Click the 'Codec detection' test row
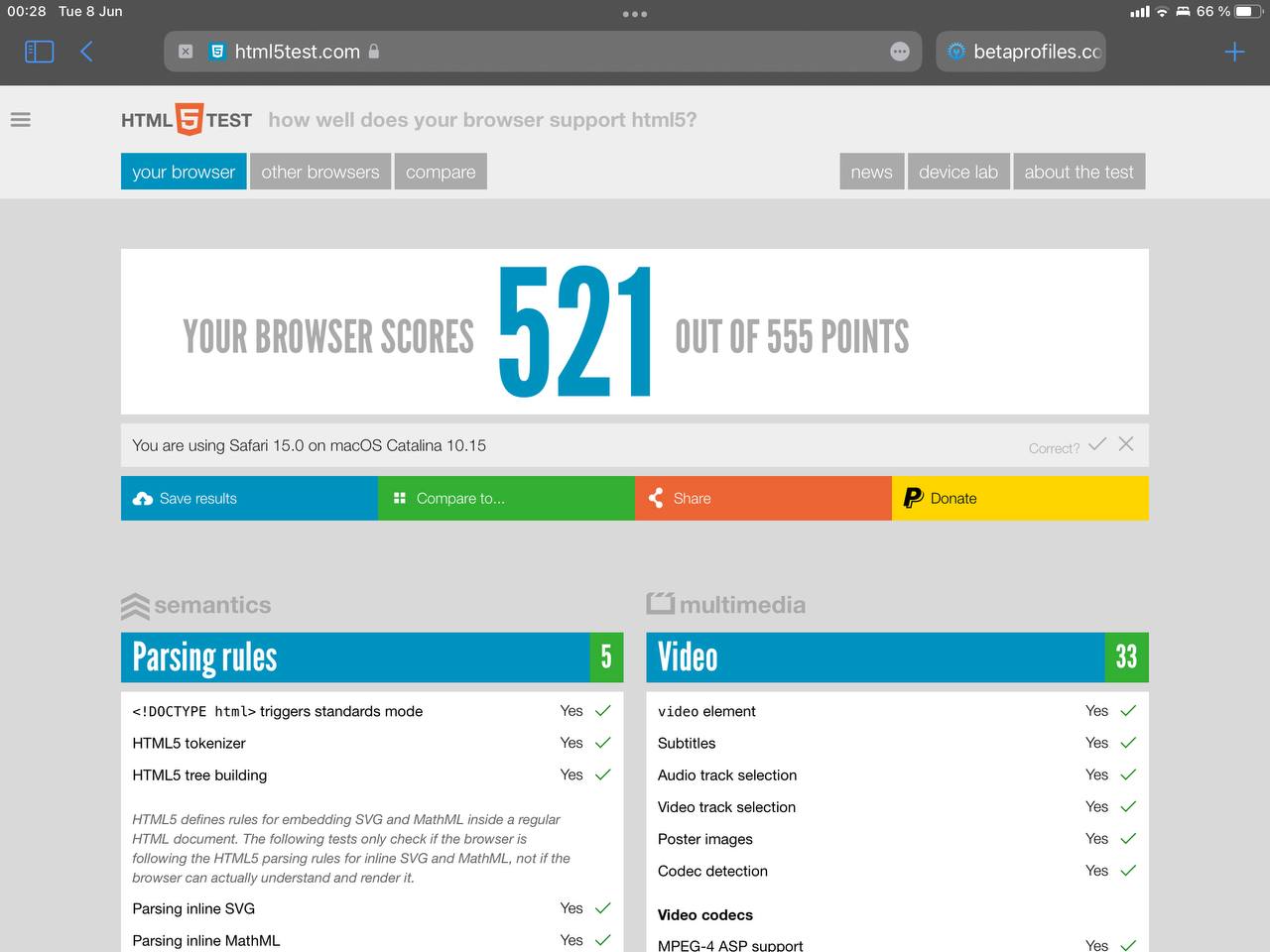This screenshot has height=952, width=1270. pyautogui.click(x=897, y=871)
